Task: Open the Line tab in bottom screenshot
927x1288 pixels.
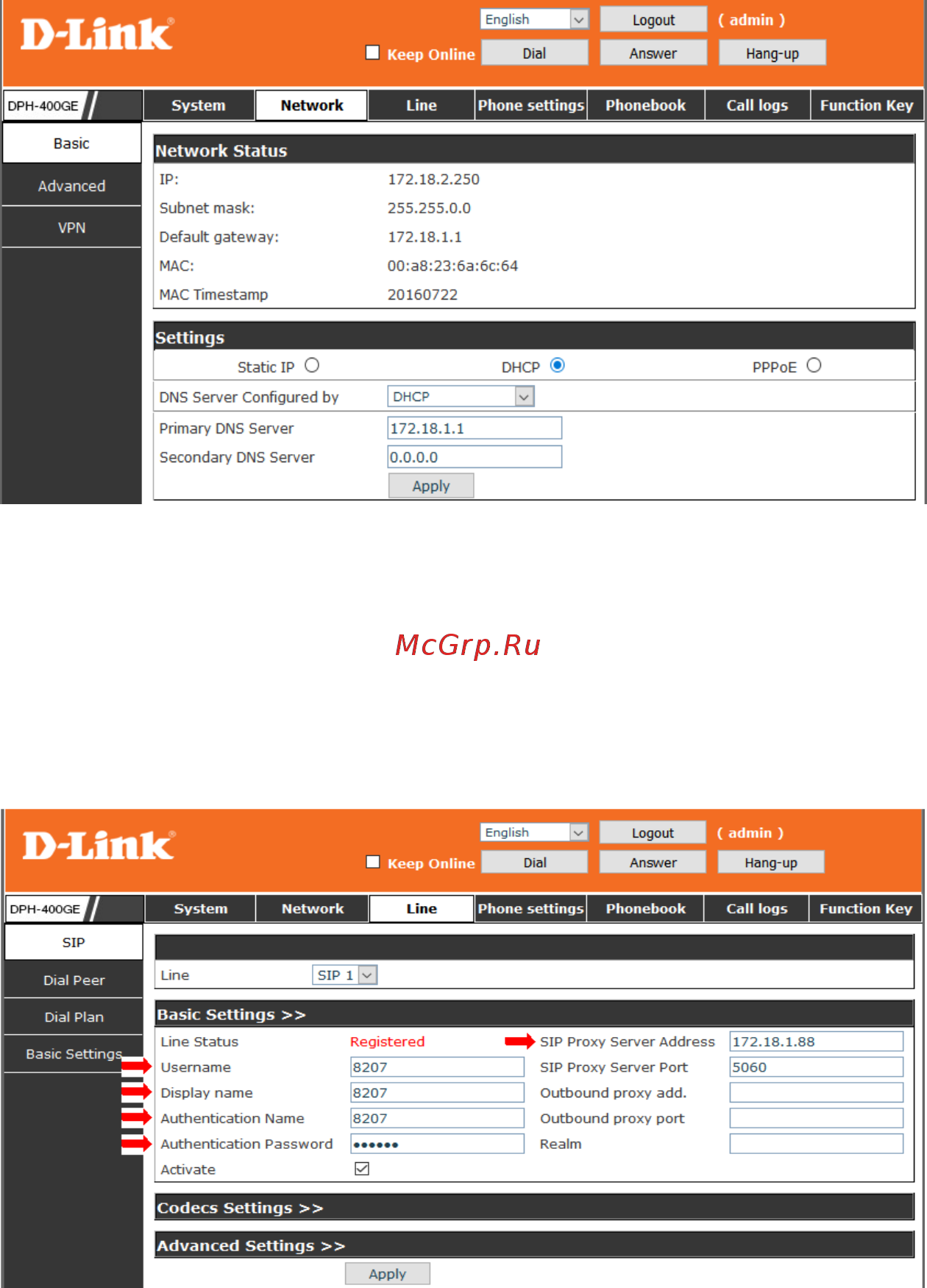Action: [x=422, y=908]
